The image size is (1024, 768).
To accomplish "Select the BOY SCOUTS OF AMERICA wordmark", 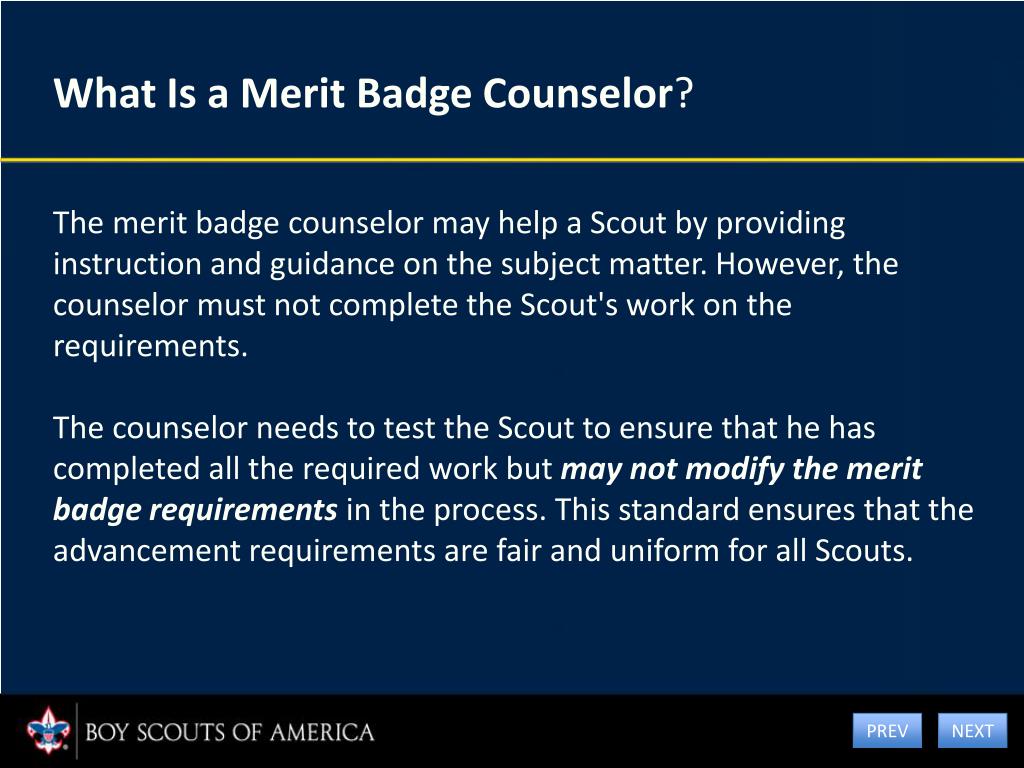I will [x=229, y=732].
